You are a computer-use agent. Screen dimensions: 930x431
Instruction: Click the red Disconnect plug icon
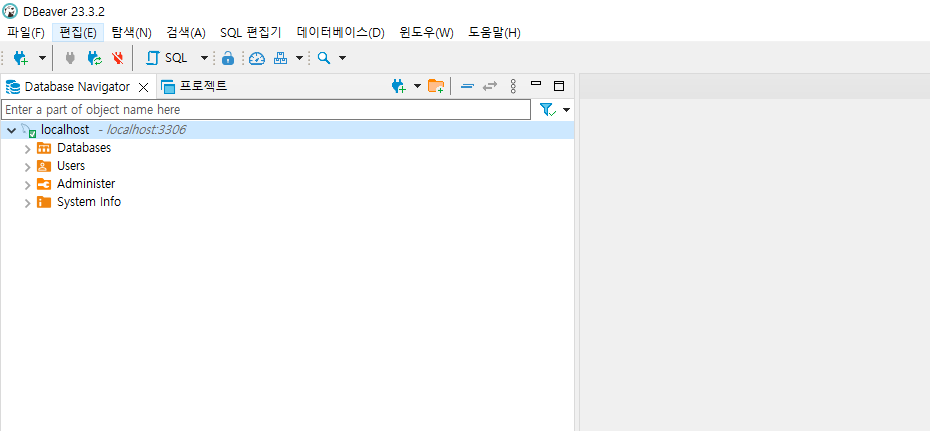point(117,58)
